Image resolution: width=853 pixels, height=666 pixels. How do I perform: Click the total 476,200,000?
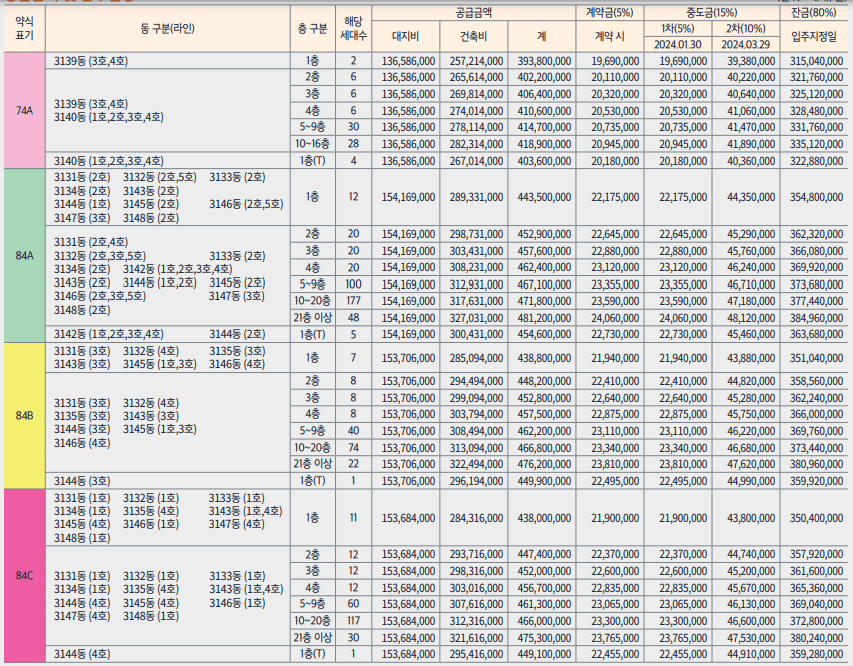(x=544, y=464)
